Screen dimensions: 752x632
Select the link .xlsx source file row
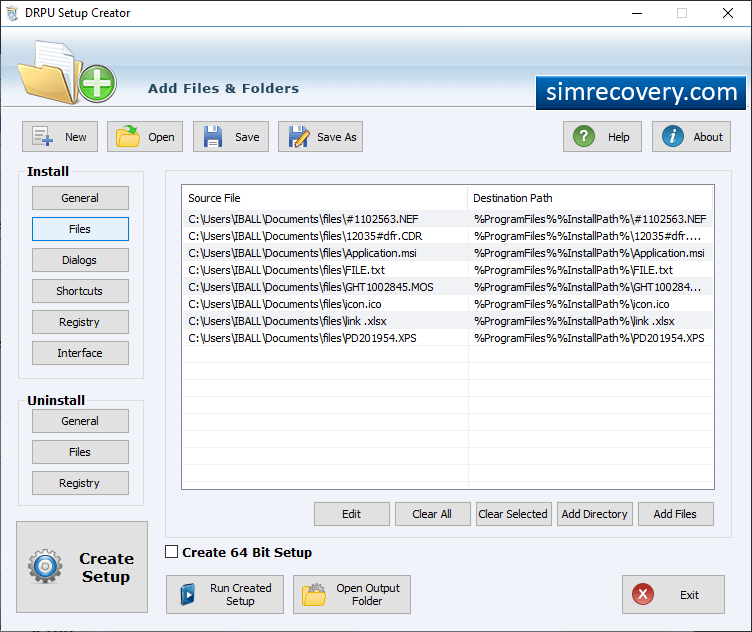(x=325, y=321)
